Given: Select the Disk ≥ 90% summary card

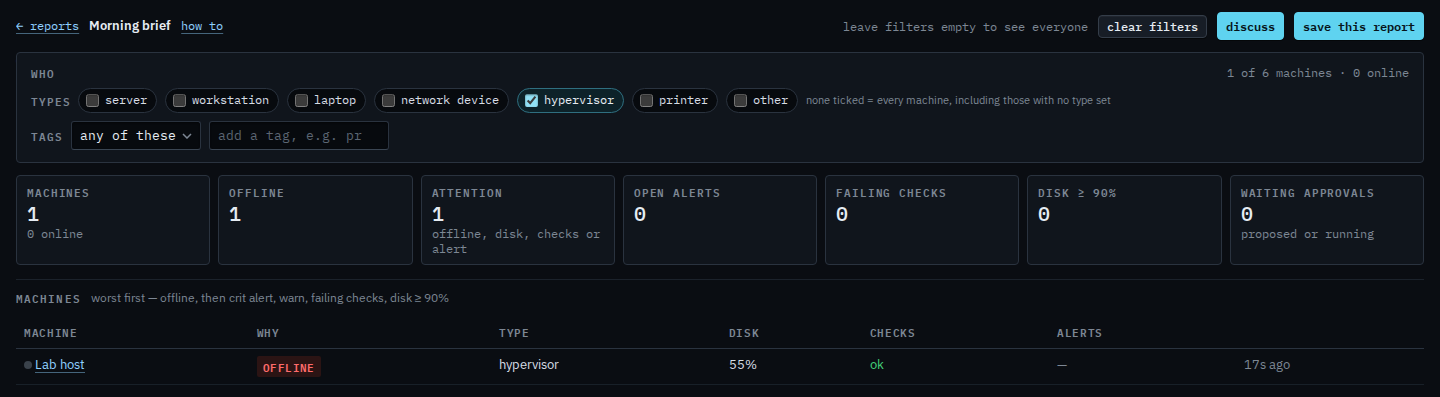Looking at the screenshot, I should 1124,220.
